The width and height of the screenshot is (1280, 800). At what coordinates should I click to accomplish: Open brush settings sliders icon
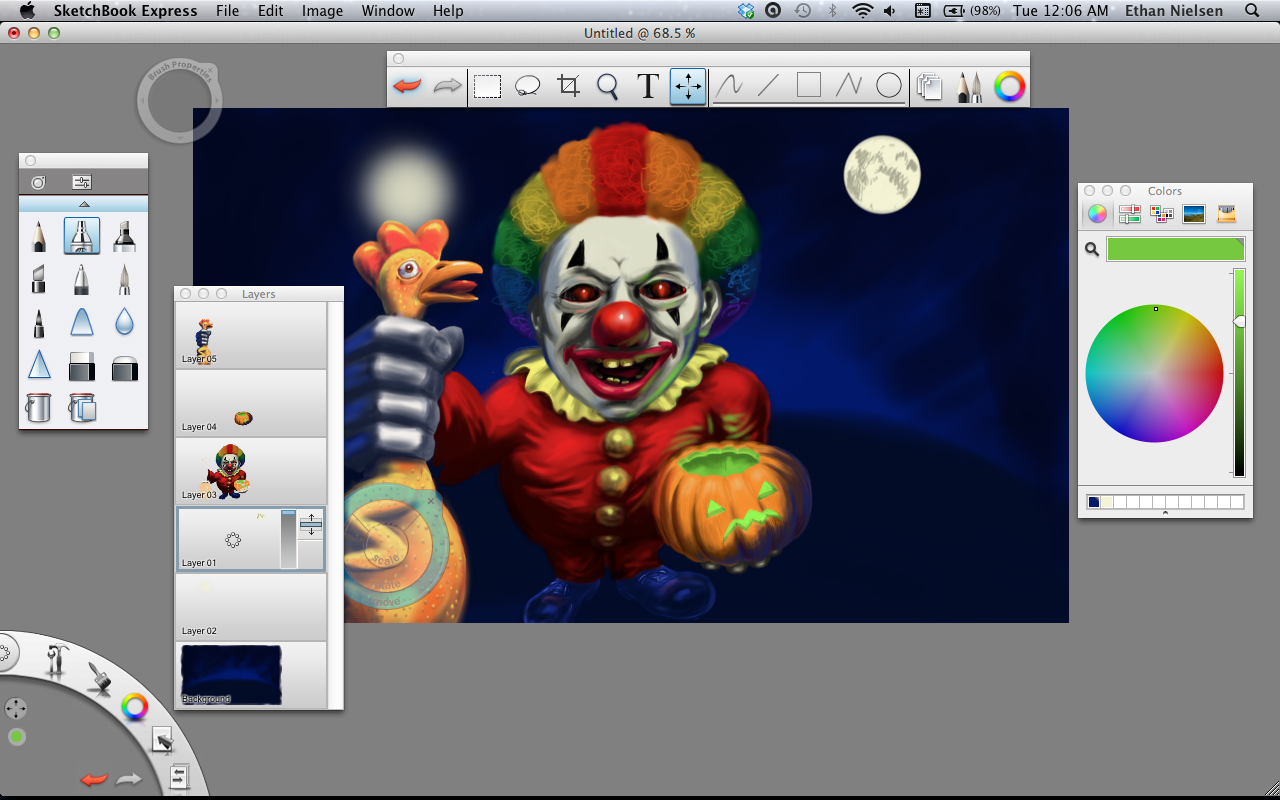pyautogui.click(x=82, y=182)
